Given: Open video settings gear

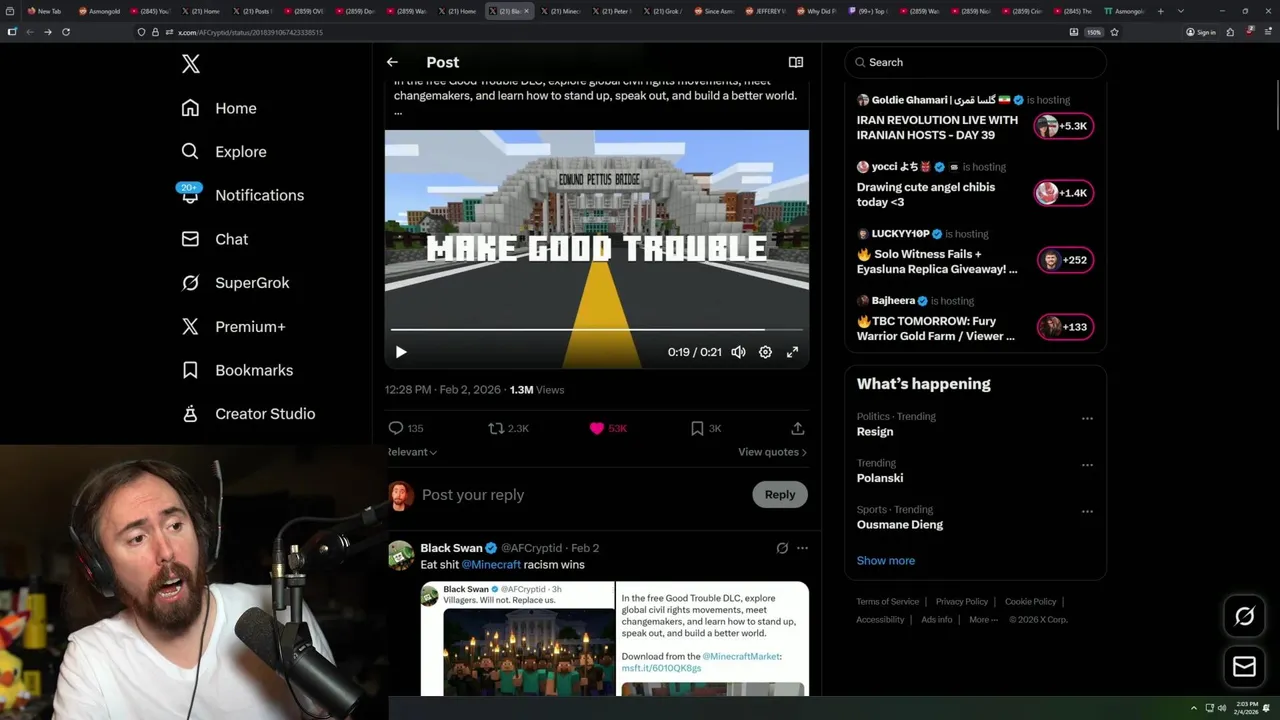Looking at the screenshot, I should [x=765, y=352].
